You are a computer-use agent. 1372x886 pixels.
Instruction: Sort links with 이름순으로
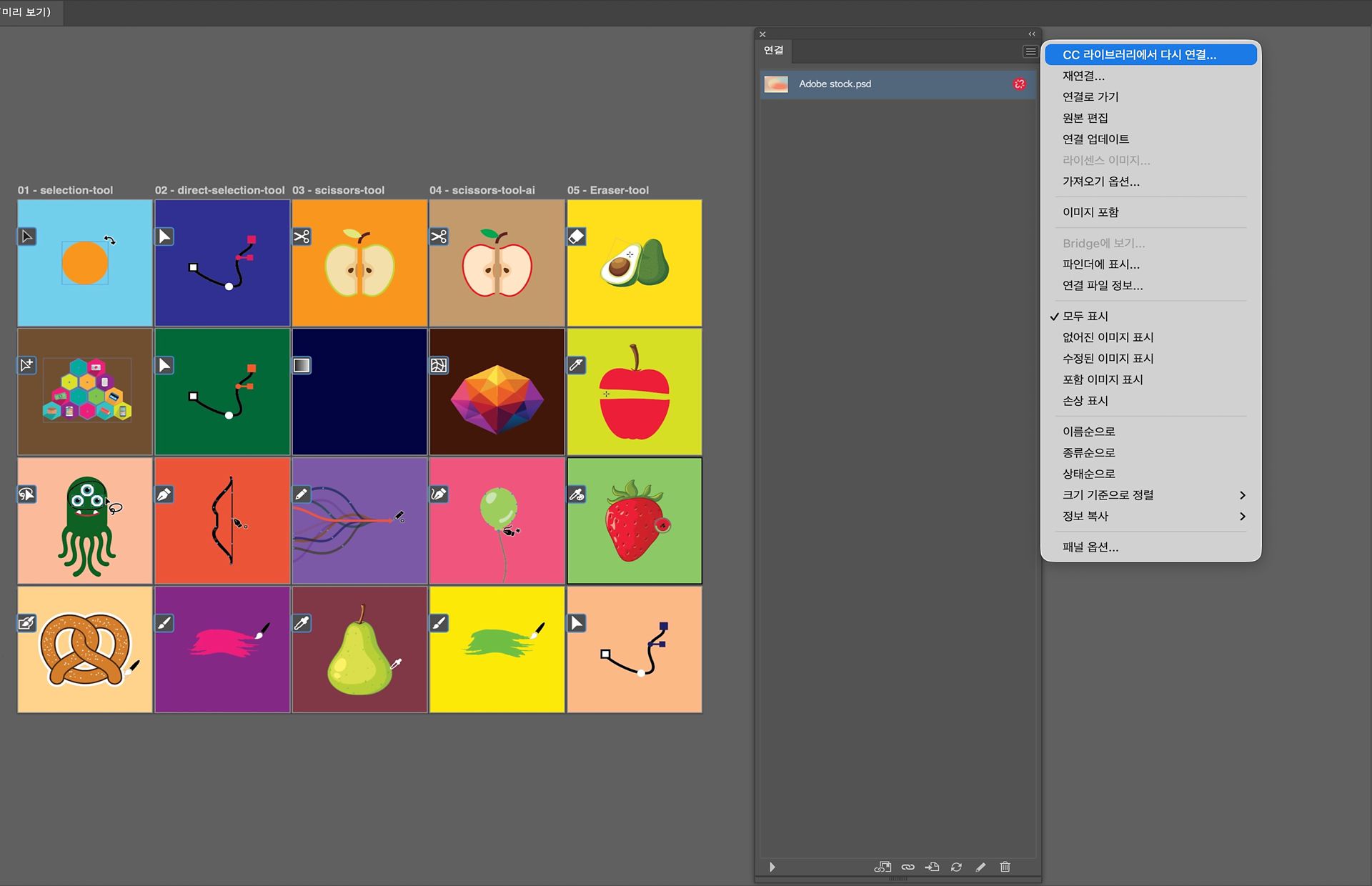1150,432
